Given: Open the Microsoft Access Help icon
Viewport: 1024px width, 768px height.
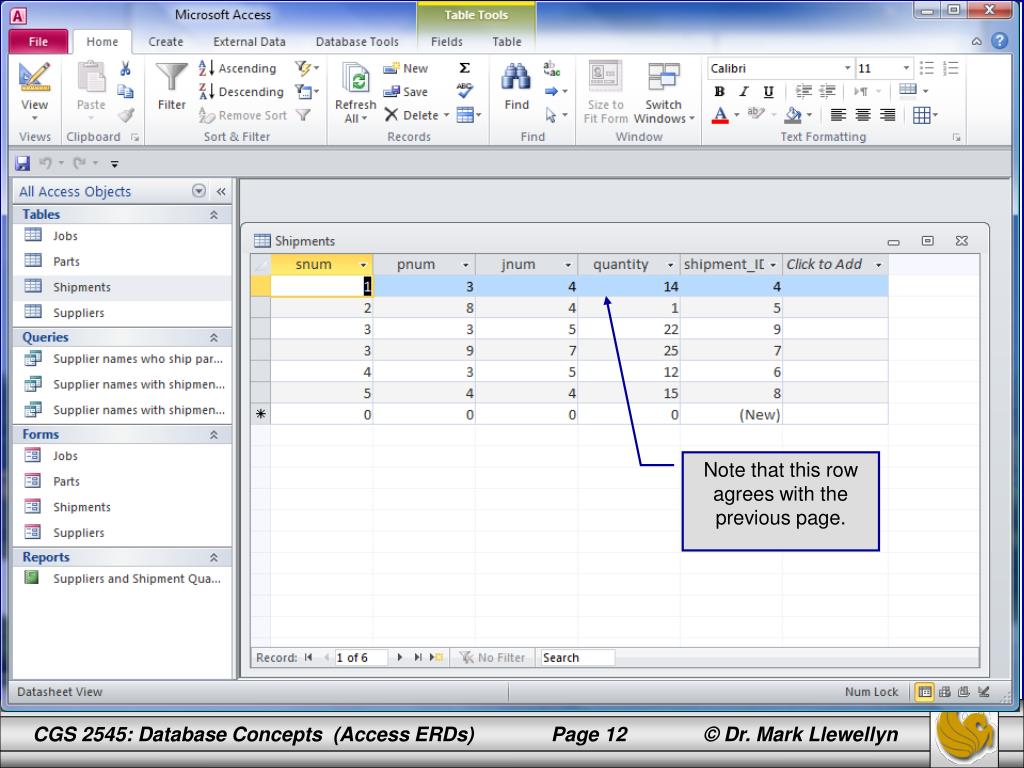Looking at the screenshot, I should pos(999,41).
